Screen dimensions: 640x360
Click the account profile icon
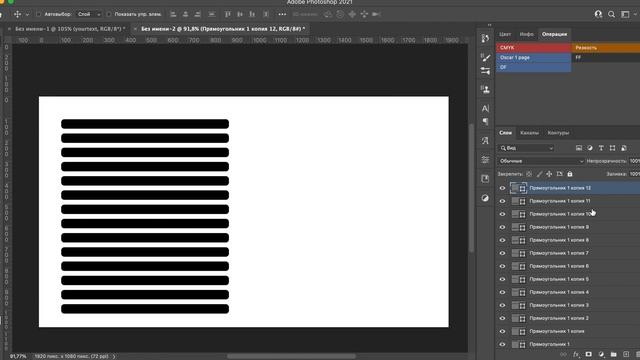pyautogui.click(x=598, y=14)
